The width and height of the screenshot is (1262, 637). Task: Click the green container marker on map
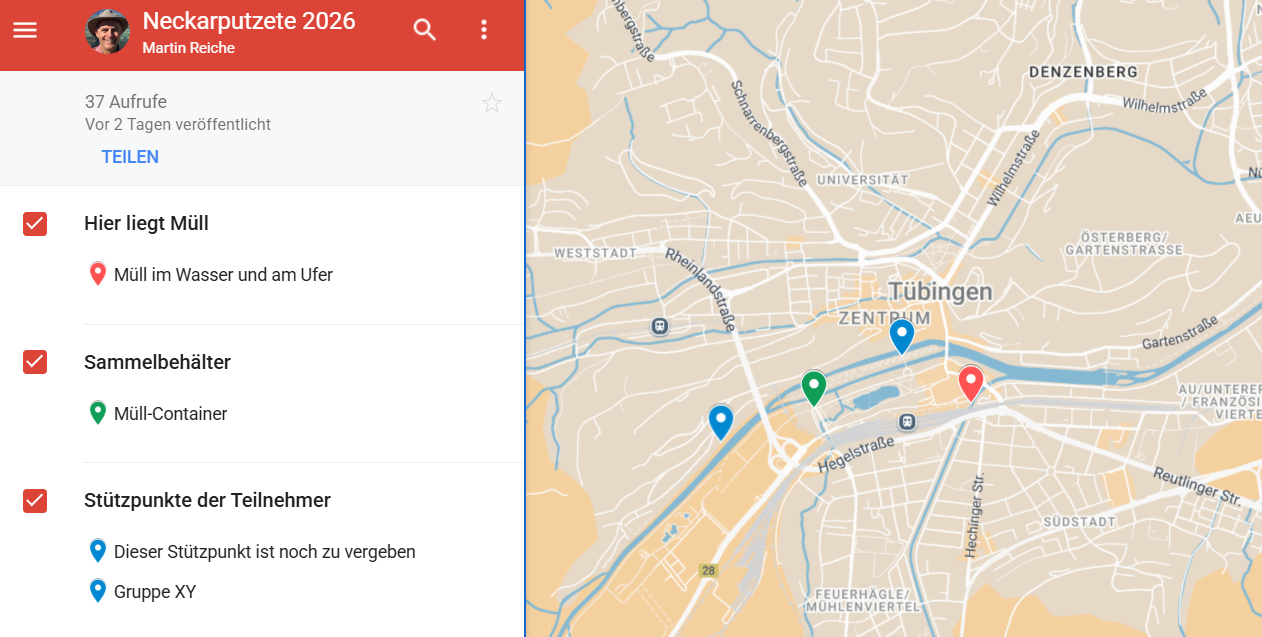[814, 386]
